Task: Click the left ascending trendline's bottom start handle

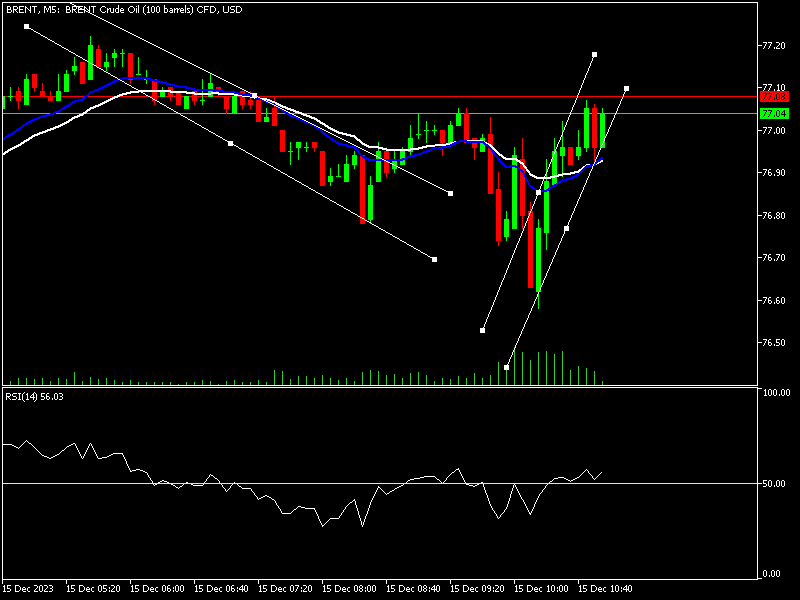Action: click(483, 330)
